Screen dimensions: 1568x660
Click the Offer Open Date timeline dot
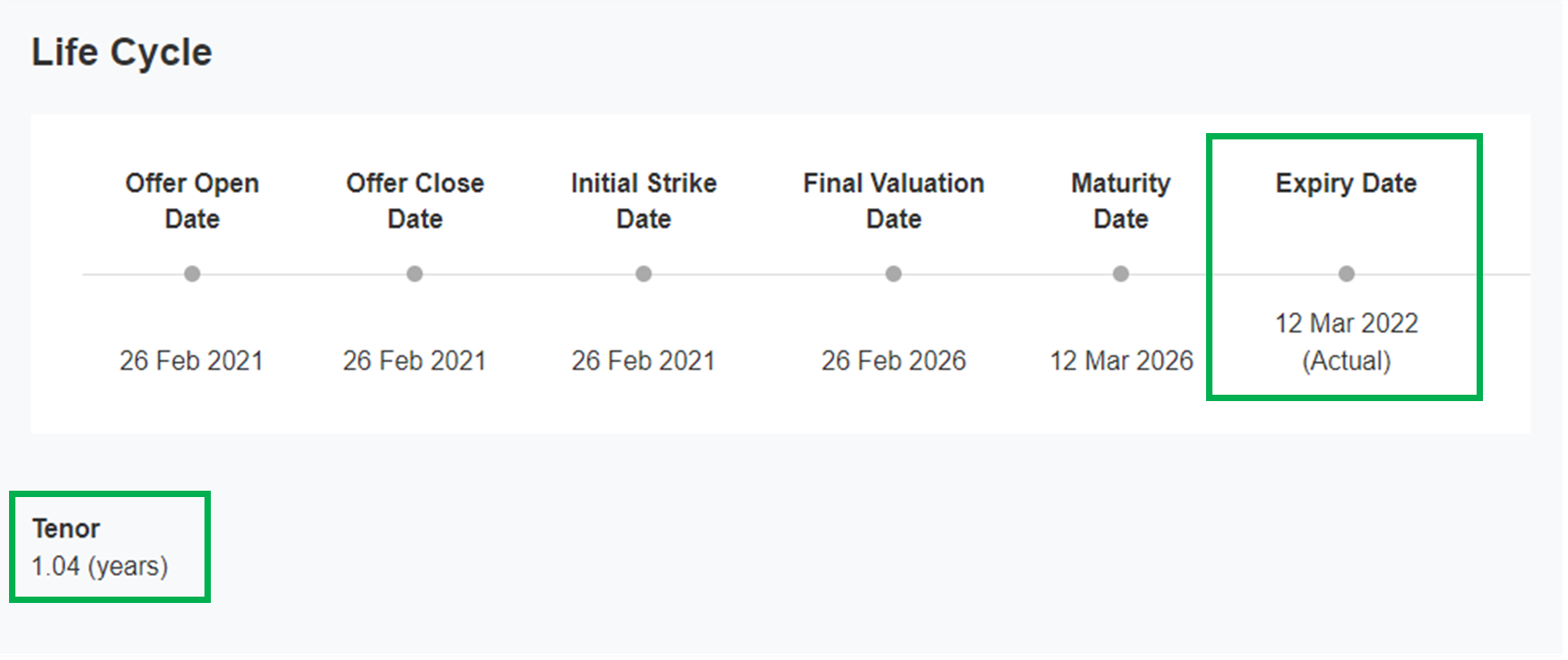pyautogui.click(x=192, y=273)
